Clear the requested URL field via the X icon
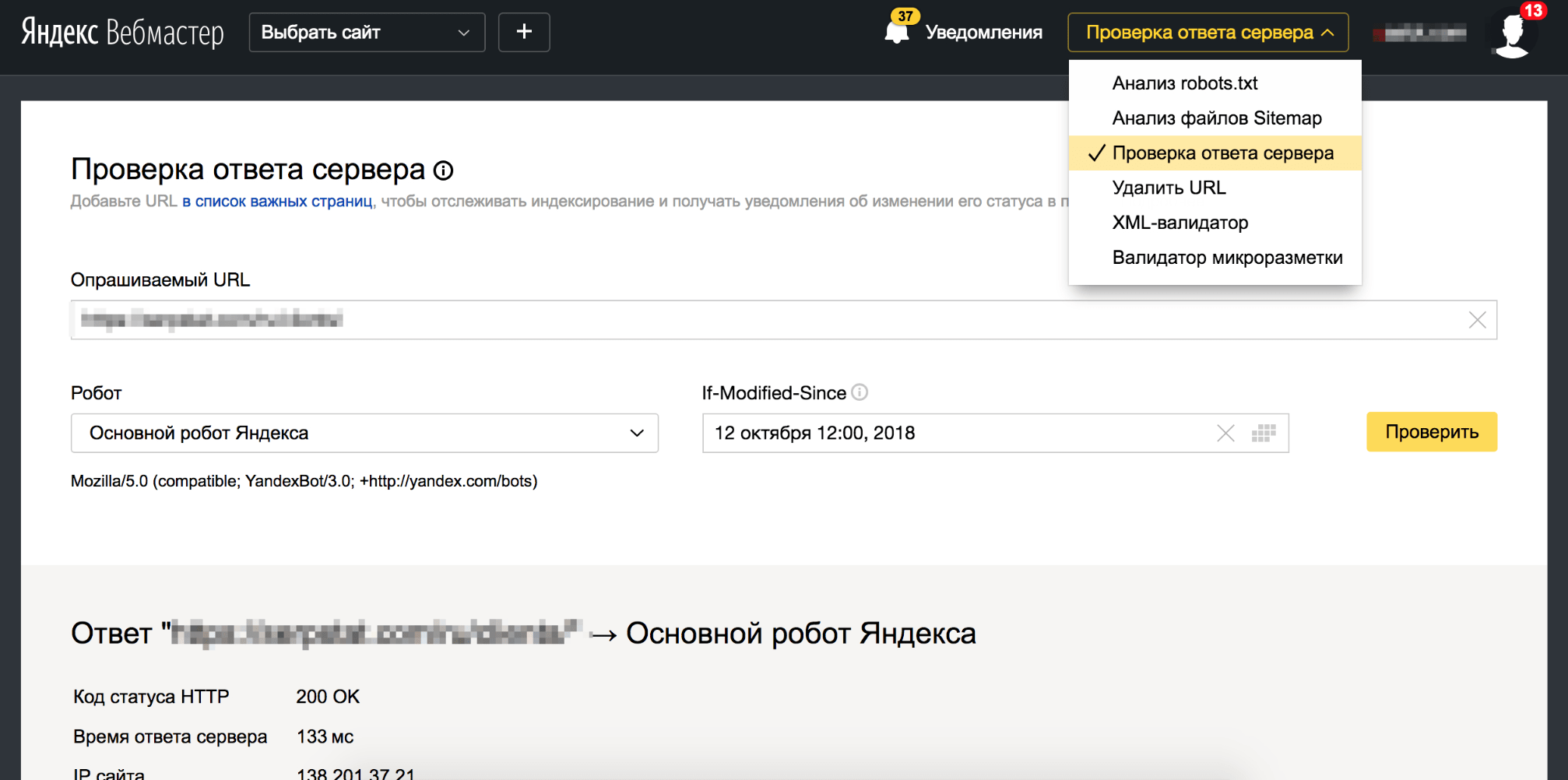Screen dimensions: 1568x780 pos(1477,319)
